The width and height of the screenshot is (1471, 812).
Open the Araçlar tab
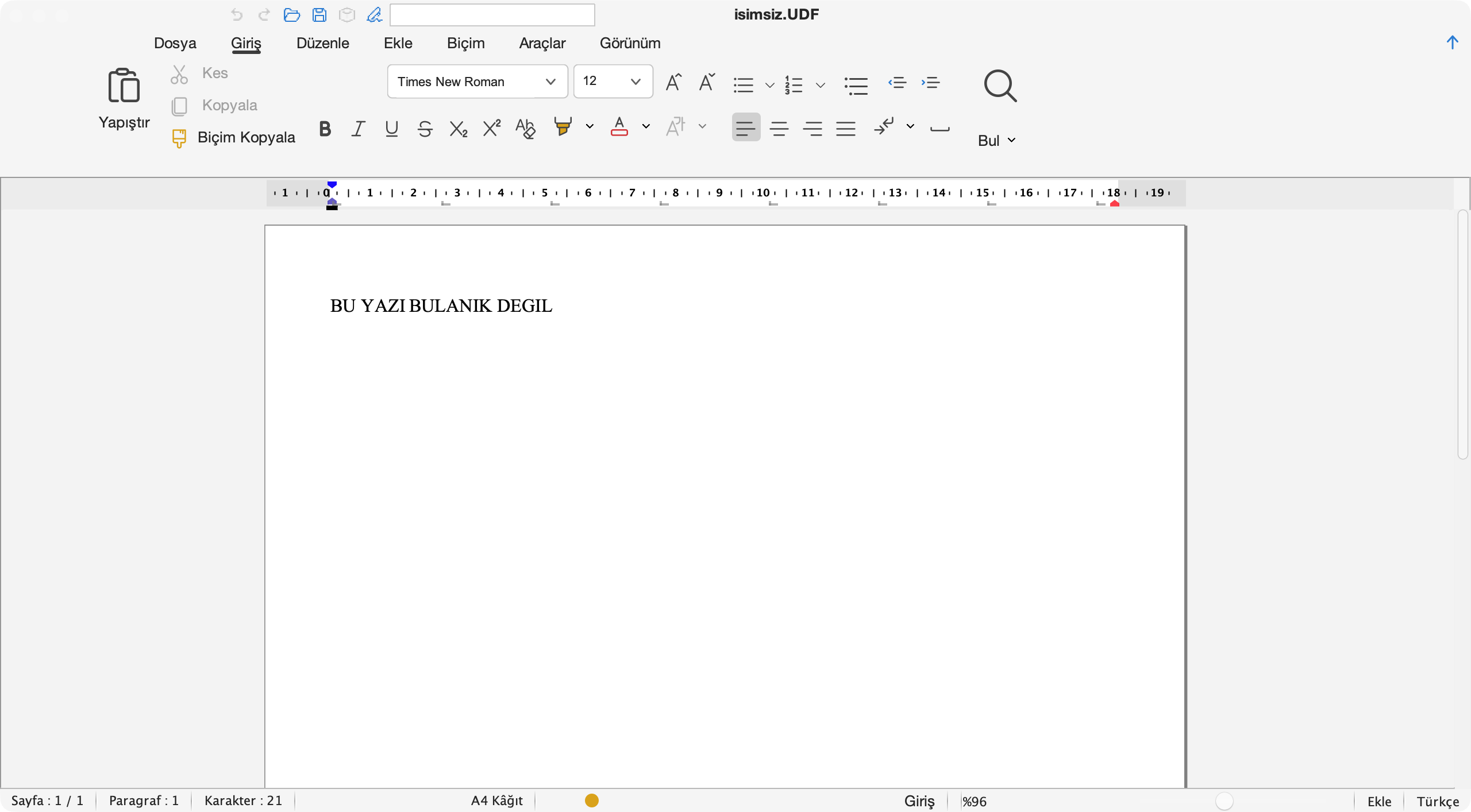pyautogui.click(x=542, y=43)
